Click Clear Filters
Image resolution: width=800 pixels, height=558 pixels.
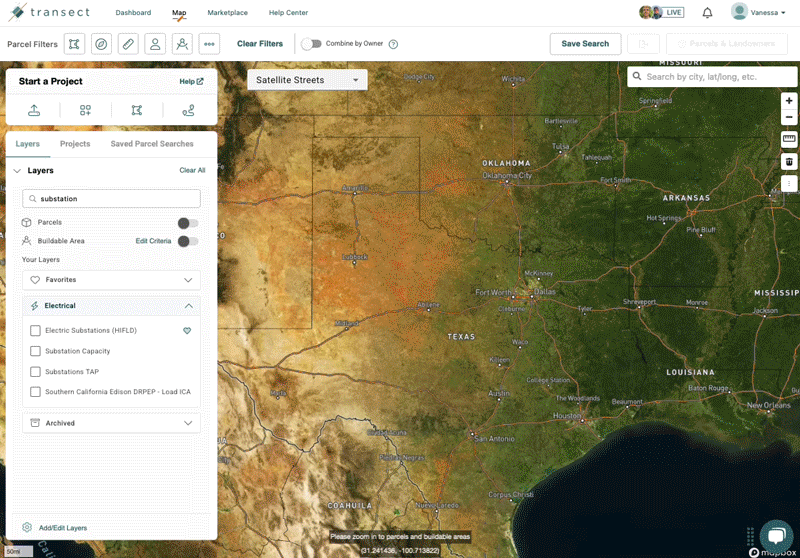point(260,44)
